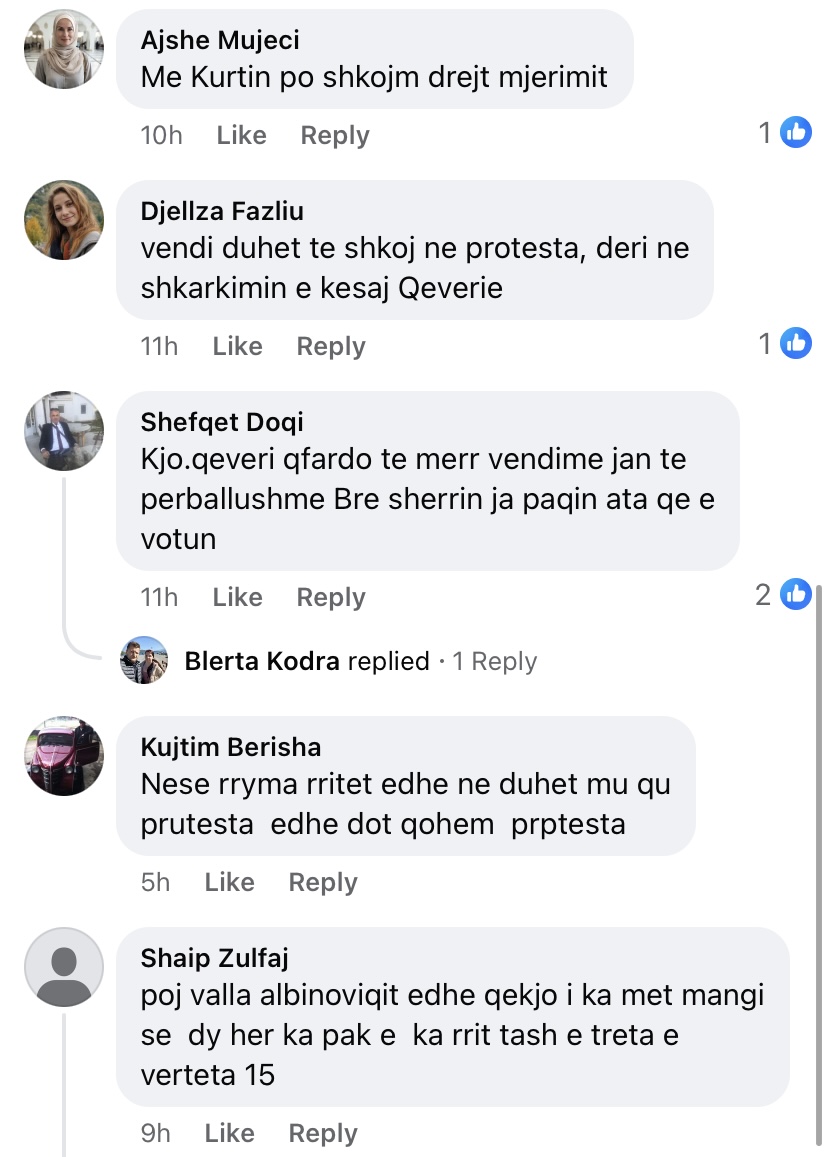Image resolution: width=828 pixels, height=1157 pixels.
Task: Reply to Shaip Zulfaj's comment
Action: pos(323,1133)
